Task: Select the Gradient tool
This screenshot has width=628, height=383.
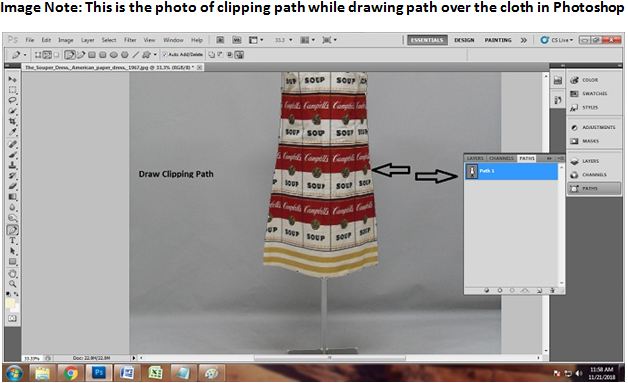Action: click(x=12, y=197)
